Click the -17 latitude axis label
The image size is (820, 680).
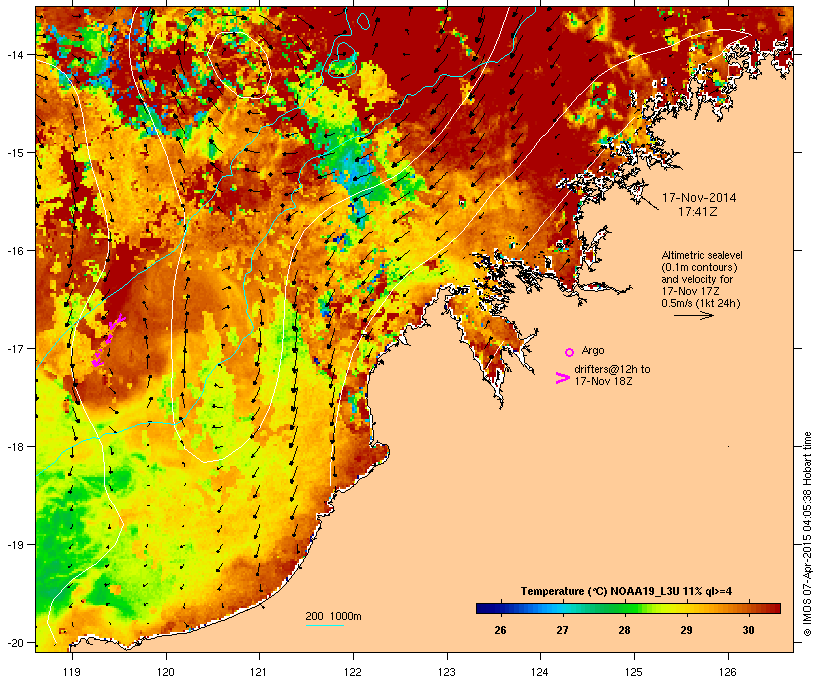coord(14,348)
